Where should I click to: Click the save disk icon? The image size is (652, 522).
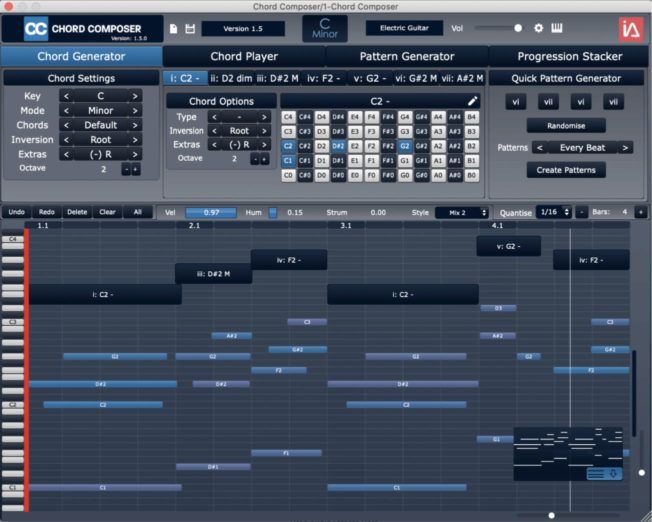click(x=190, y=29)
